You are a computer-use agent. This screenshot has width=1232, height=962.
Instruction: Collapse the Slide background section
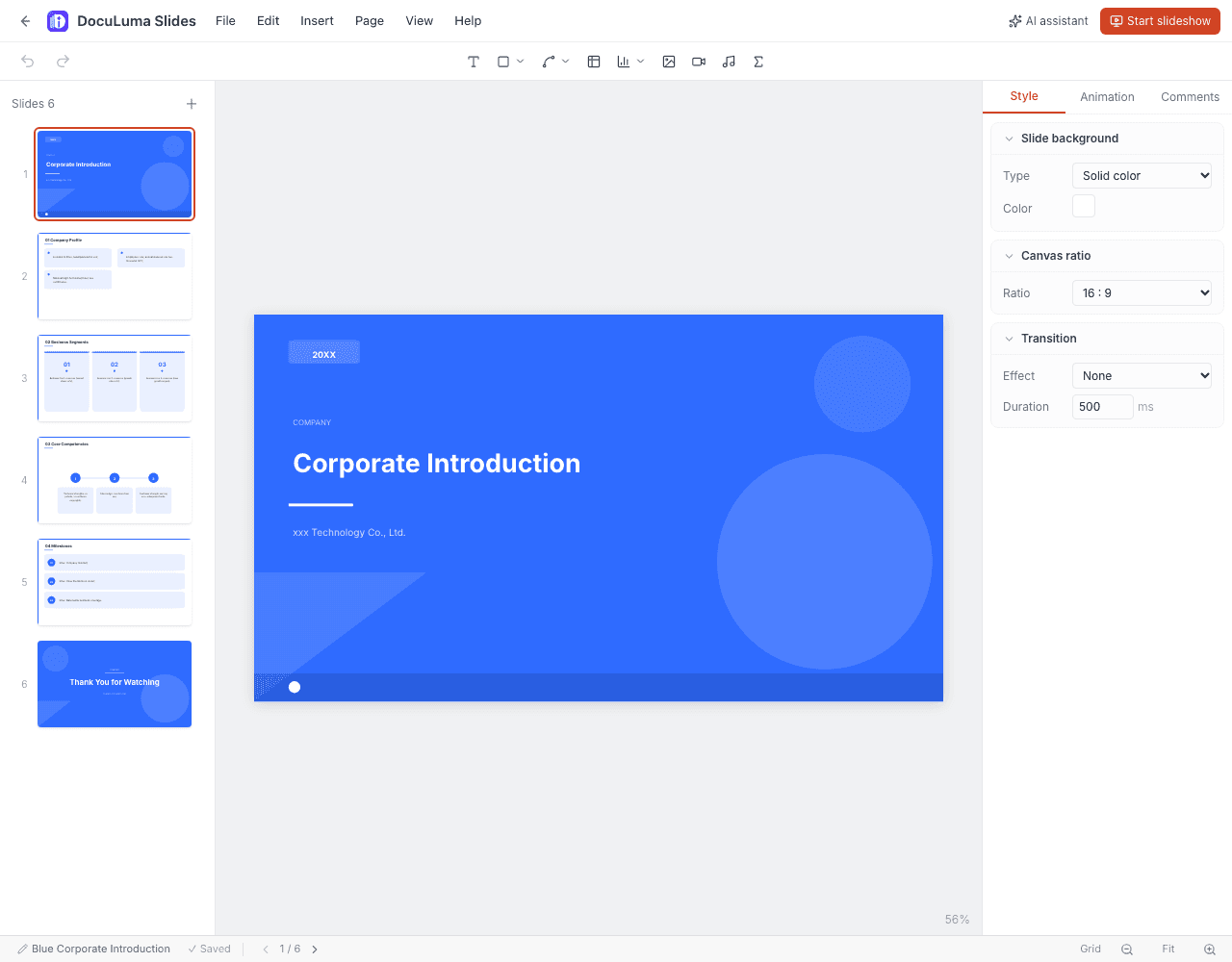pos(1010,139)
